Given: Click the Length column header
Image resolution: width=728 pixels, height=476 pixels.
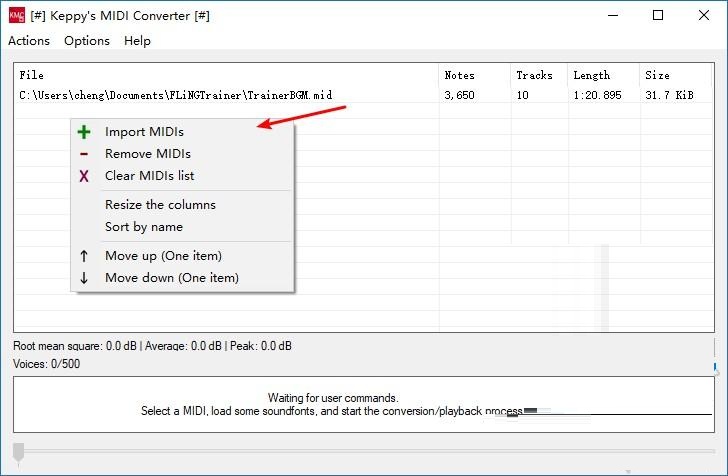Looking at the screenshot, I should (x=604, y=75).
